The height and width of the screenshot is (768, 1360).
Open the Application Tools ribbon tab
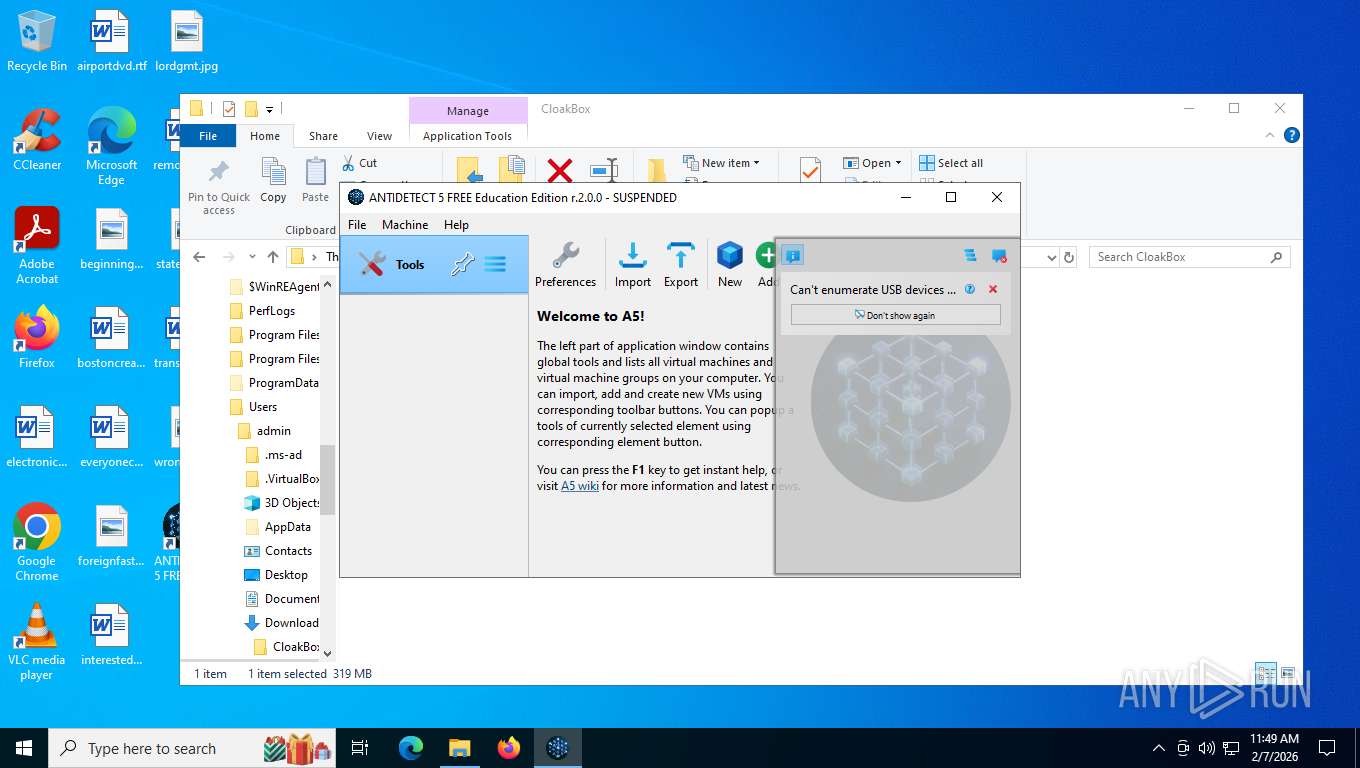tap(467, 136)
